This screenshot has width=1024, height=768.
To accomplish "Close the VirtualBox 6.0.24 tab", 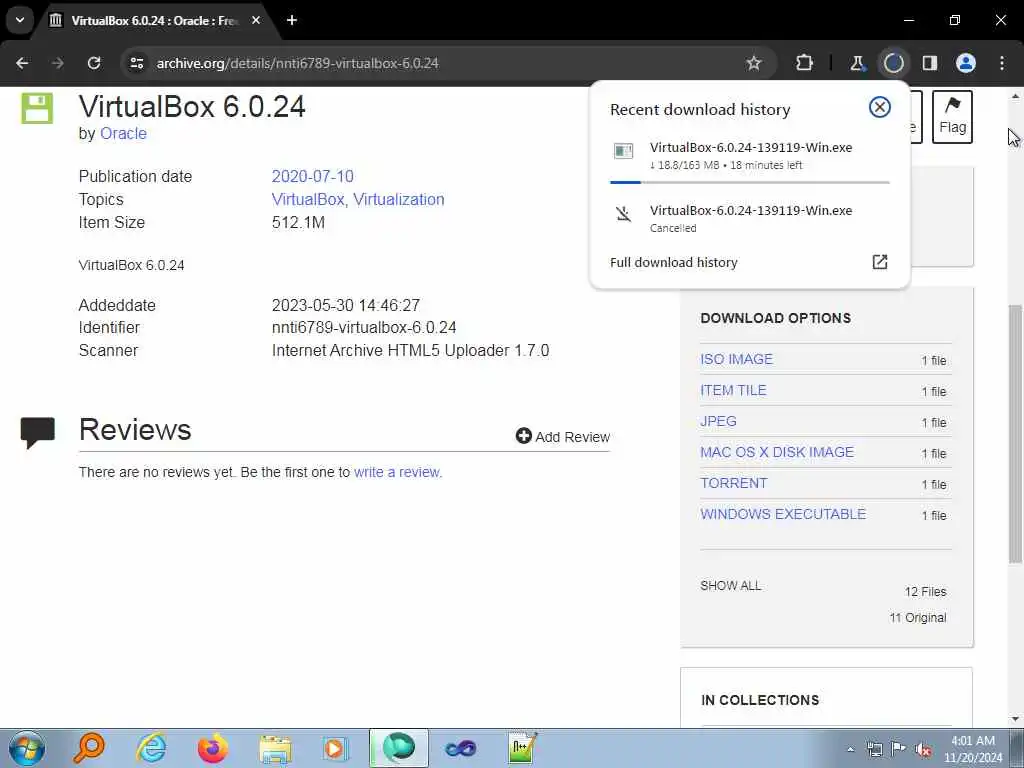I will tap(256, 20).
